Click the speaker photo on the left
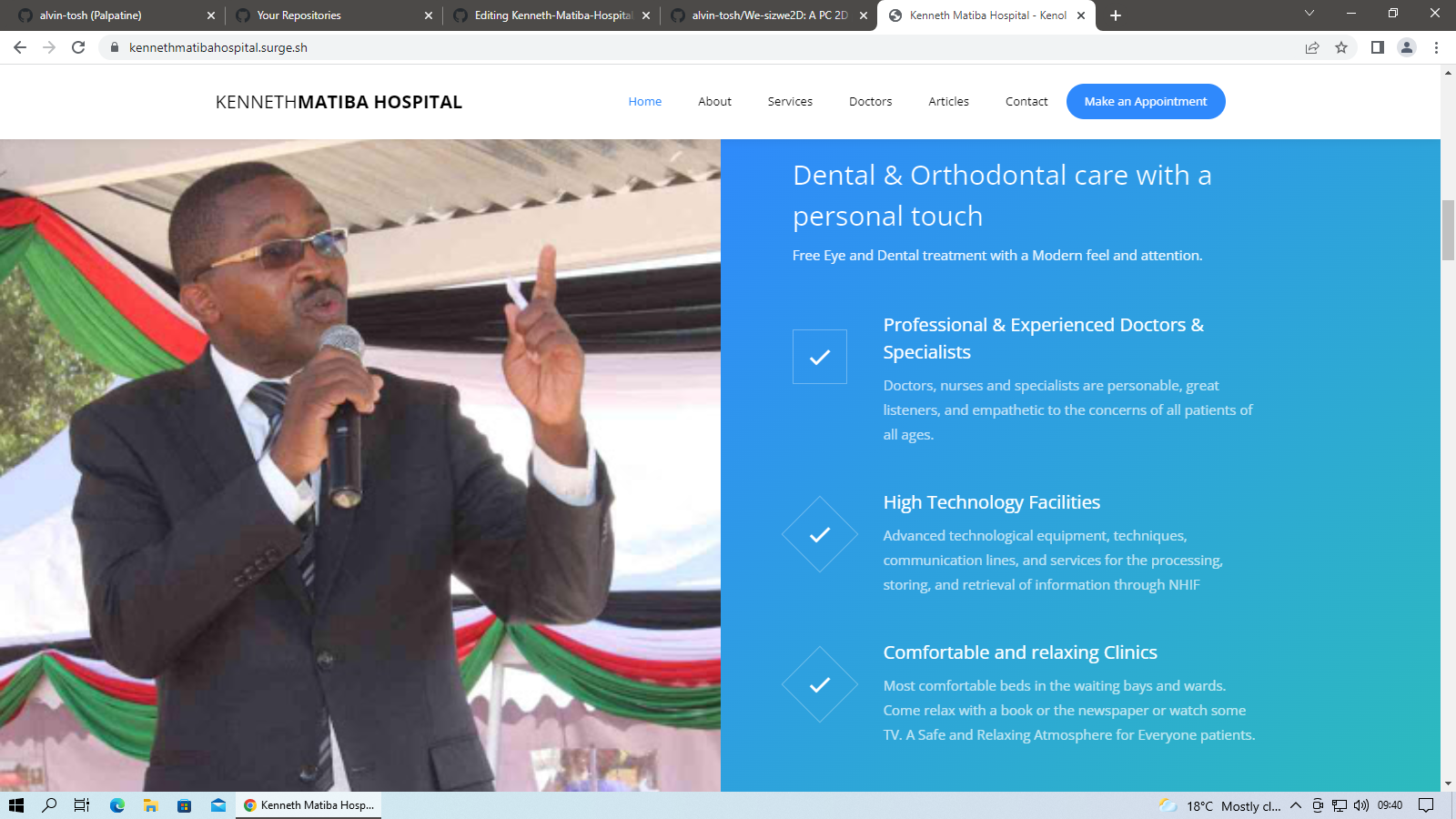 (360, 465)
